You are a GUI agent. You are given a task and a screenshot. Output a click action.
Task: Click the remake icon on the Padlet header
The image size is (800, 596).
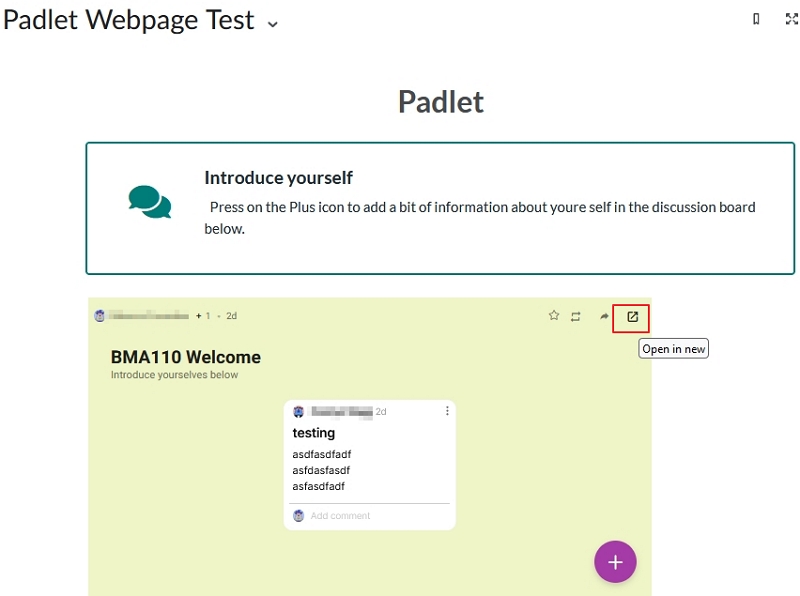576,316
